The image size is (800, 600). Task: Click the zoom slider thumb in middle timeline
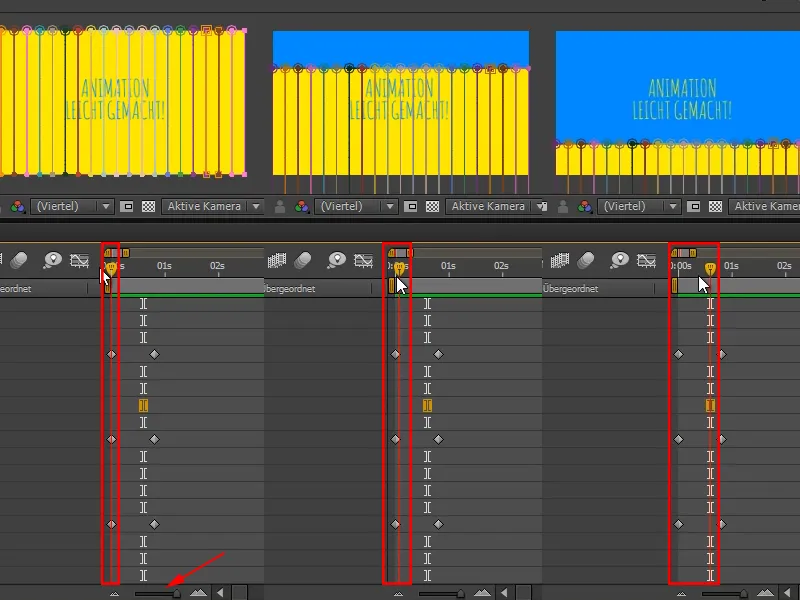461,593
